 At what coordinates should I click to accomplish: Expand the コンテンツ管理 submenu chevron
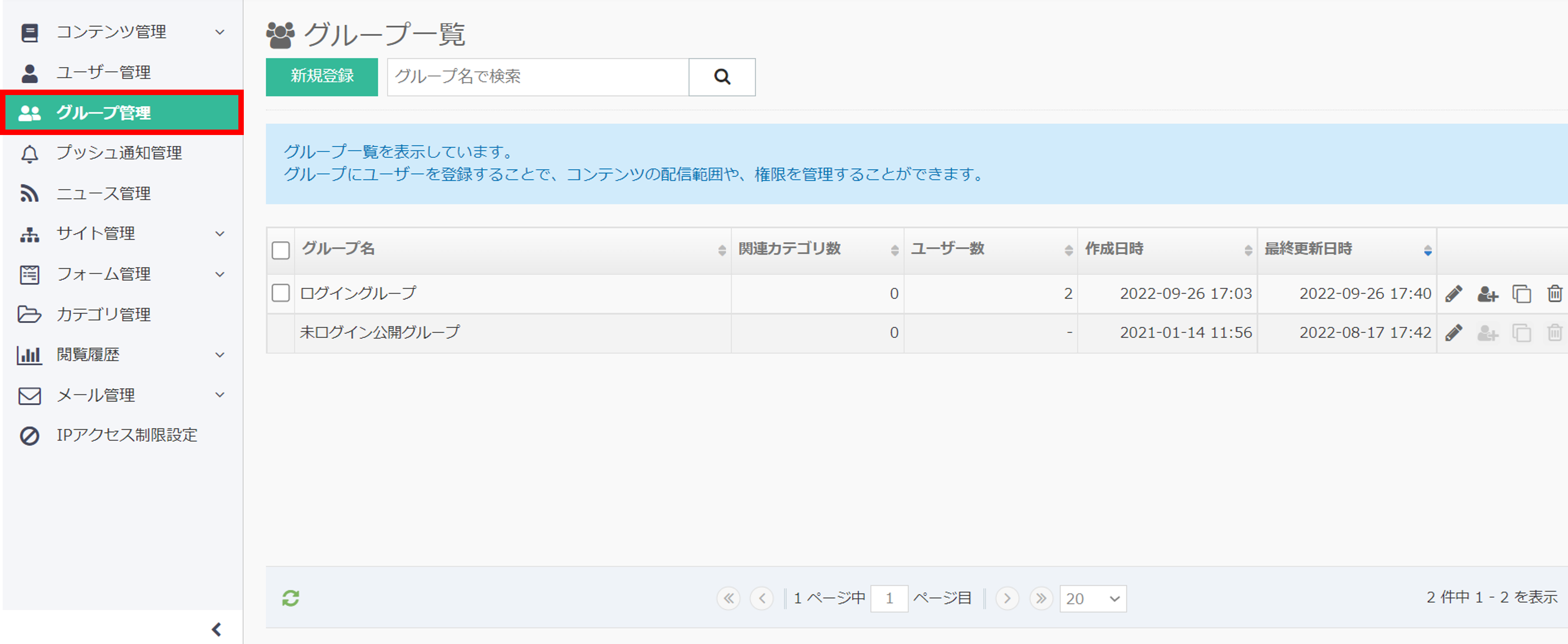coord(221,32)
